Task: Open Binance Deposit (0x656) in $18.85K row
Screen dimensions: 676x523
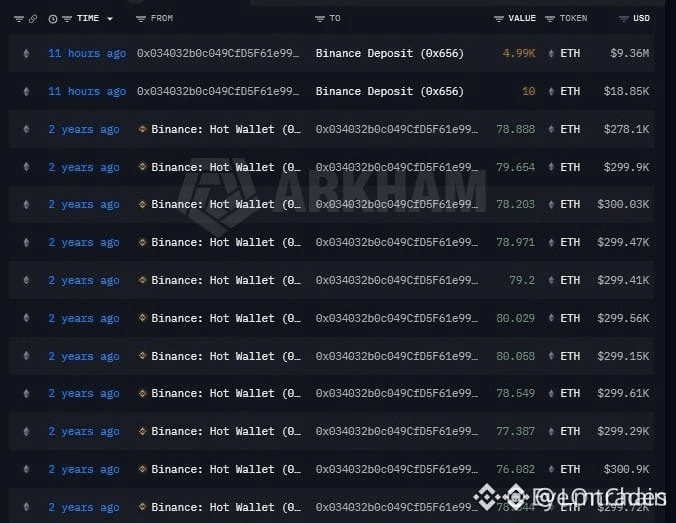Action: pos(390,91)
